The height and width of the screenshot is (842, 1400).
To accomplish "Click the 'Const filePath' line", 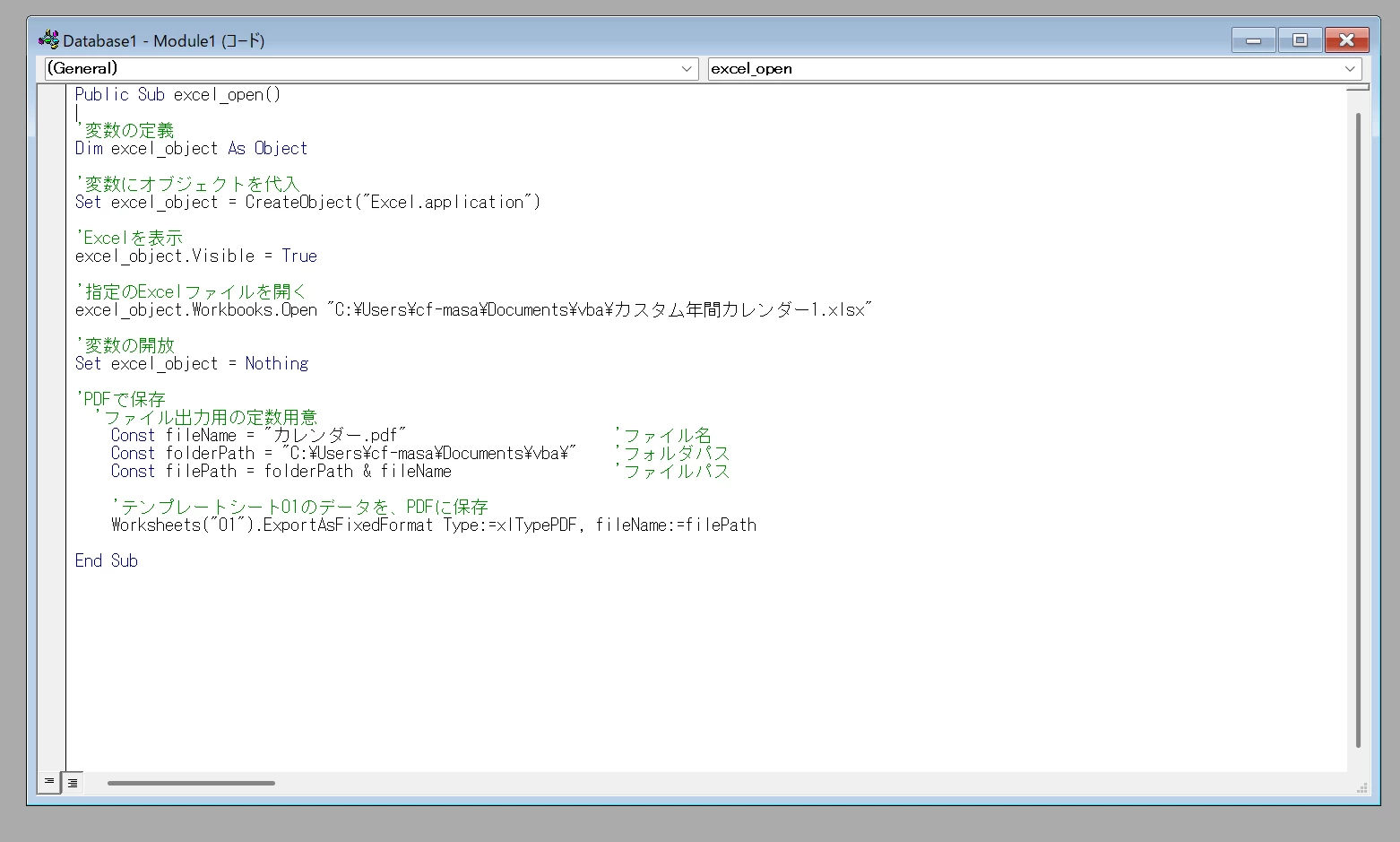I will click(281, 472).
